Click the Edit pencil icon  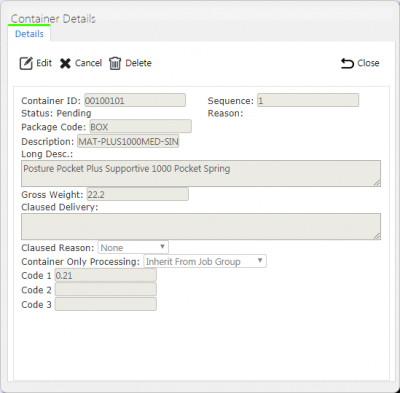[x=26, y=63]
